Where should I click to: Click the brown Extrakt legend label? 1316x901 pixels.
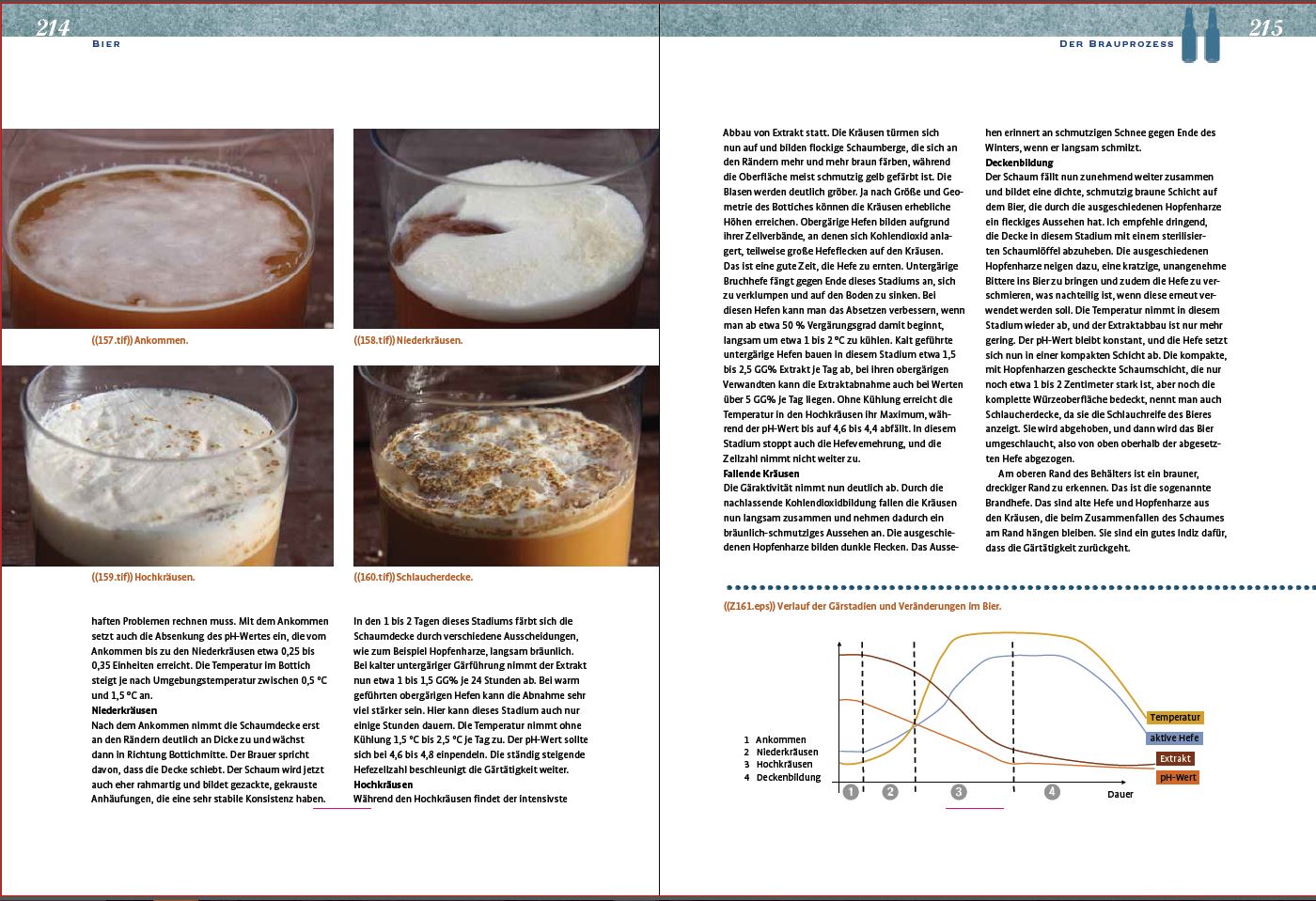tap(1175, 758)
